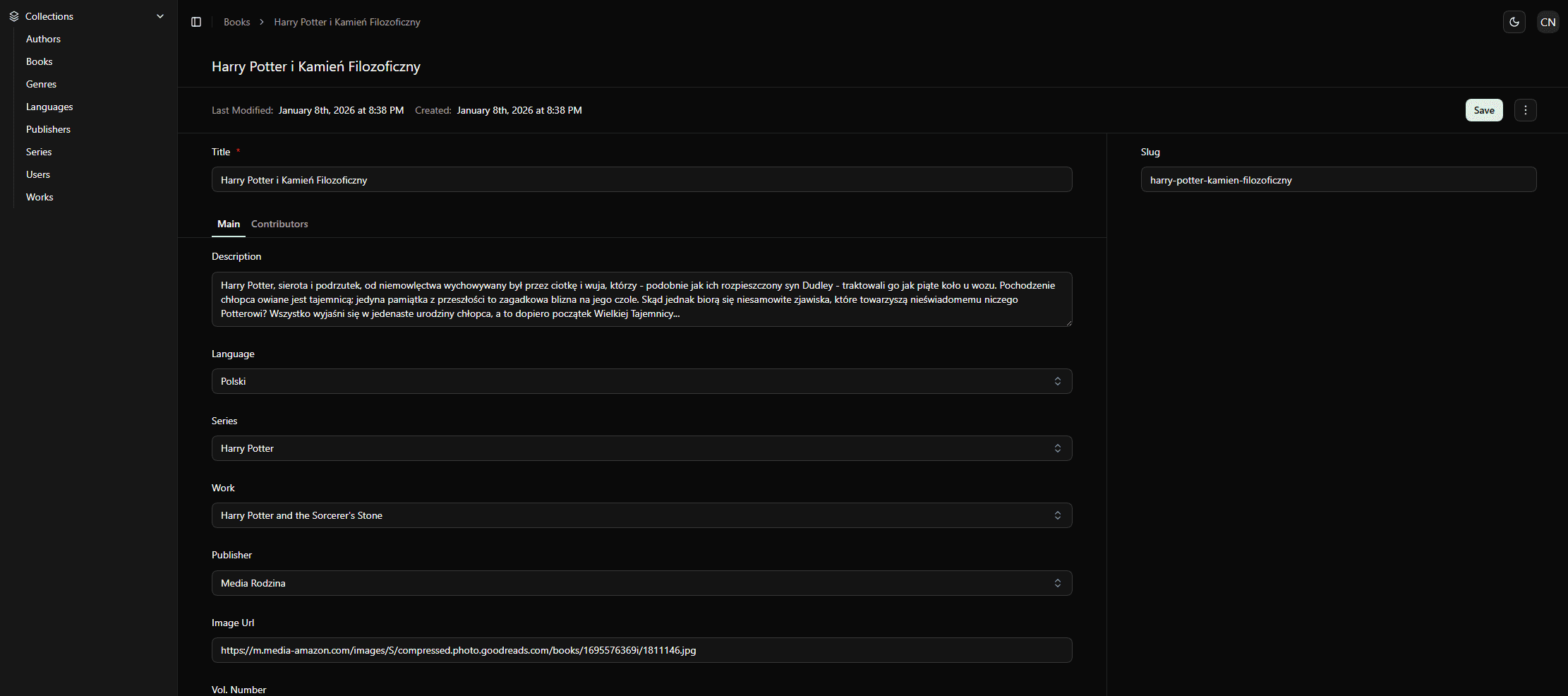The width and height of the screenshot is (1568, 696).
Task: Select the Main tab
Action: (x=228, y=224)
